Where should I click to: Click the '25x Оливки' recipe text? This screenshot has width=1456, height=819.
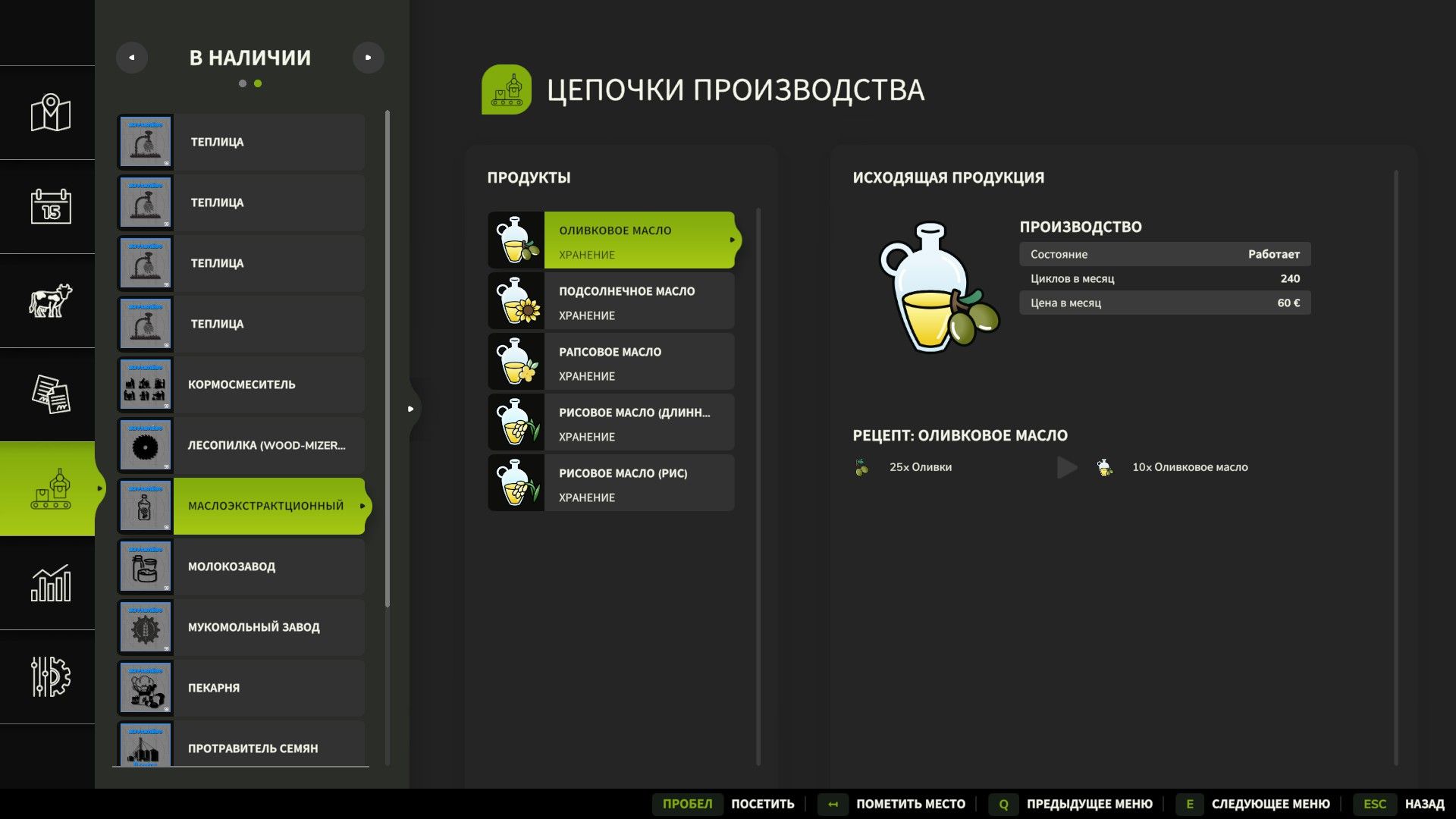pos(920,467)
